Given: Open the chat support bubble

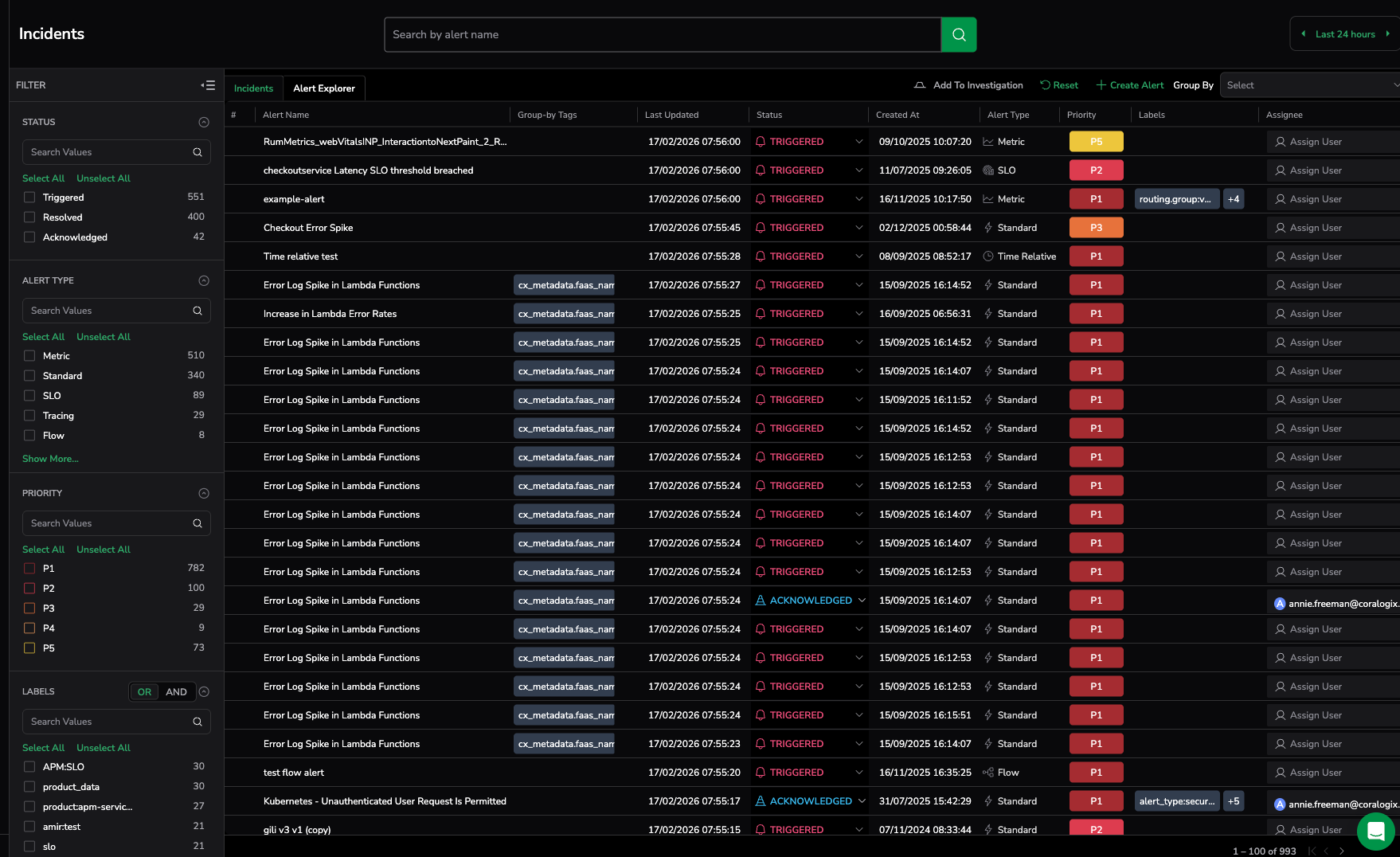Looking at the screenshot, I should (x=1375, y=831).
